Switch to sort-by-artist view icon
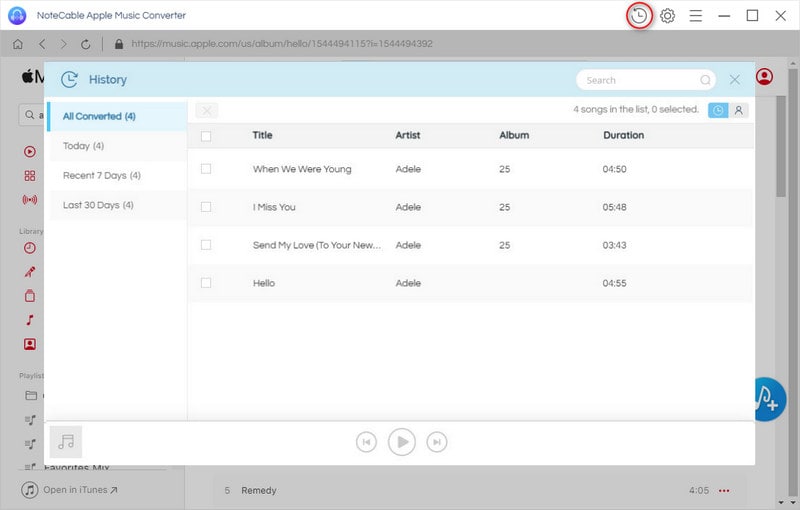Viewport: 800px width, 510px height. (738, 110)
